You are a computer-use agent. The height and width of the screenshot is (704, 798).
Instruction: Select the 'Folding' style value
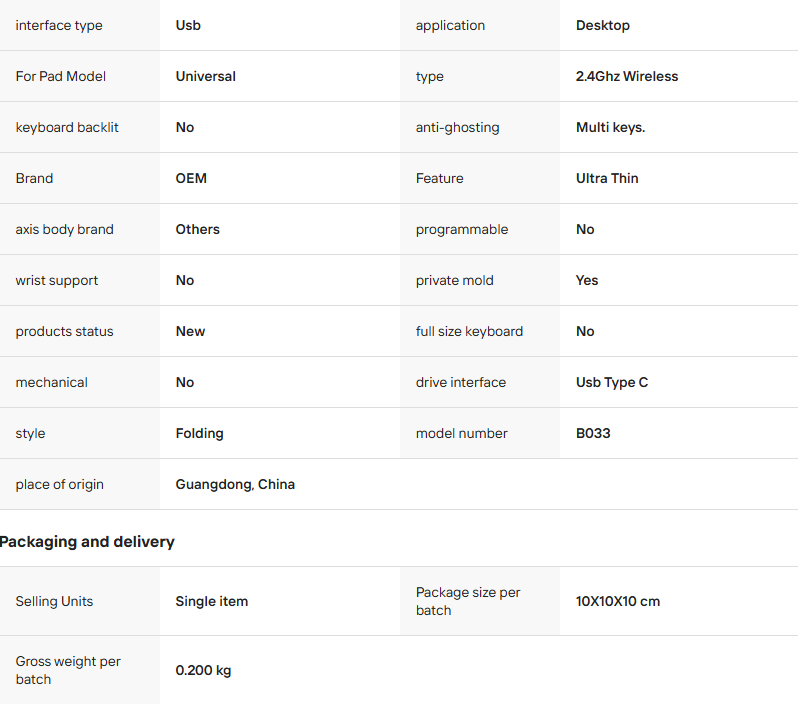point(200,433)
